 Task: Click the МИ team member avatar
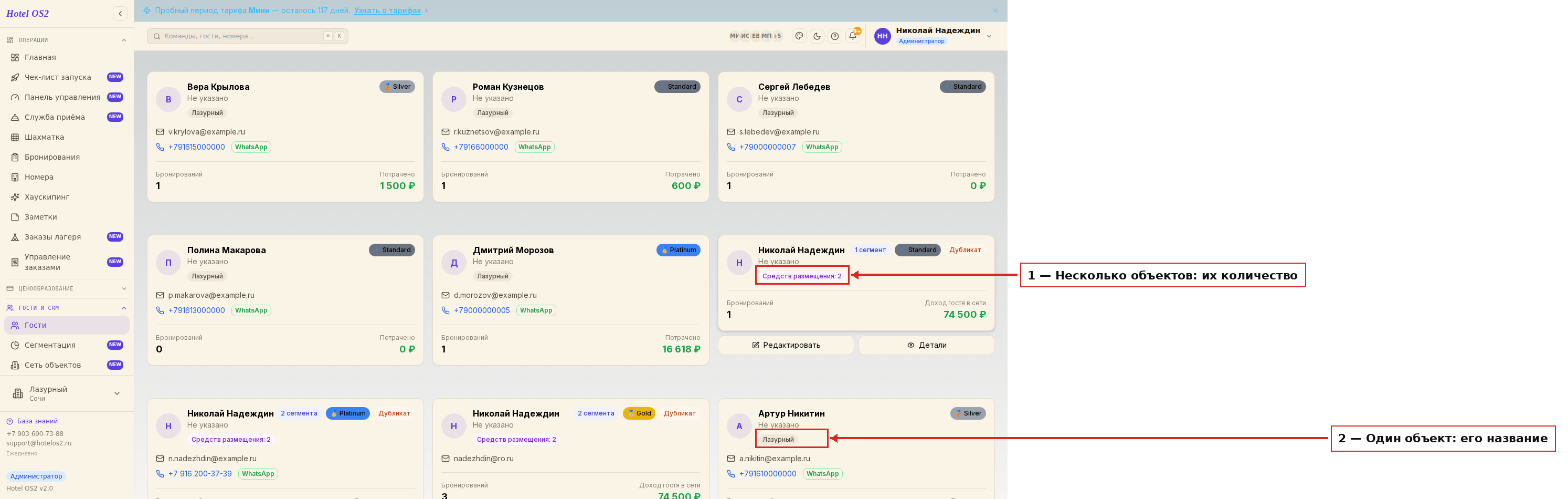tap(734, 36)
